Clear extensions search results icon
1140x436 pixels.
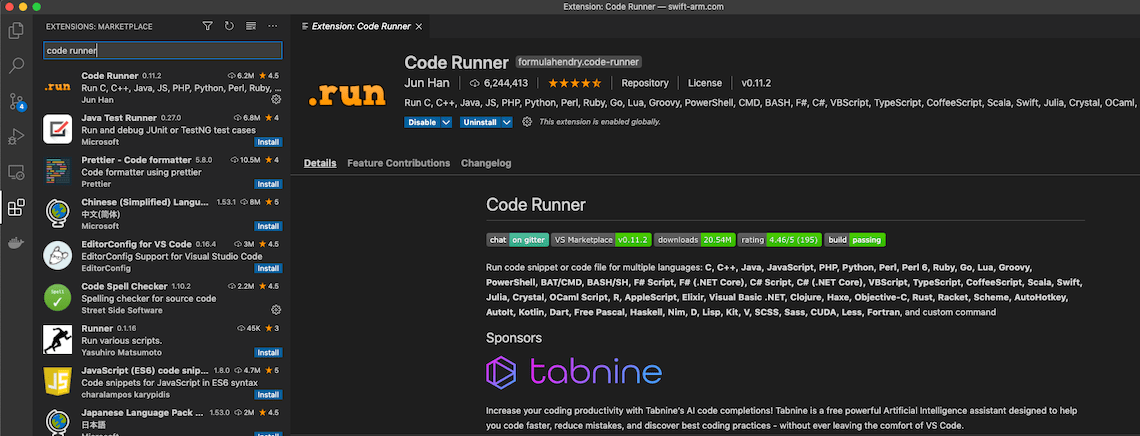(x=251, y=26)
